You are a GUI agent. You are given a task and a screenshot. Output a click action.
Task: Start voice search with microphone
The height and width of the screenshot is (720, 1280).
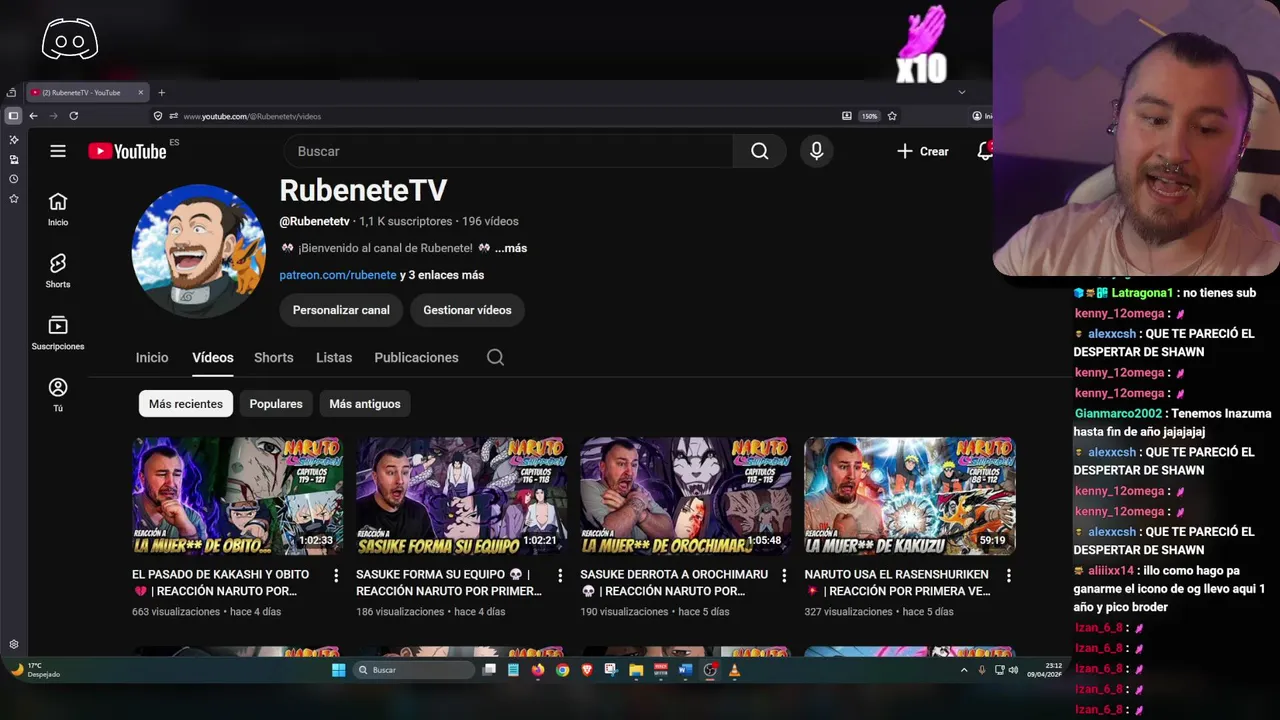[x=817, y=151]
